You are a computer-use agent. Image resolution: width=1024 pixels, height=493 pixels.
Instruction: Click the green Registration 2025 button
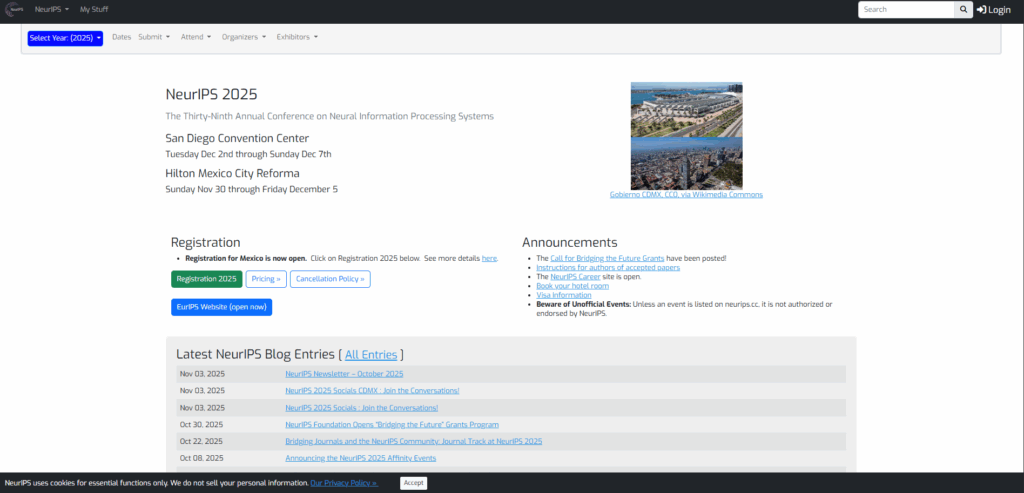pyautogui.click(x=206, y=279)
